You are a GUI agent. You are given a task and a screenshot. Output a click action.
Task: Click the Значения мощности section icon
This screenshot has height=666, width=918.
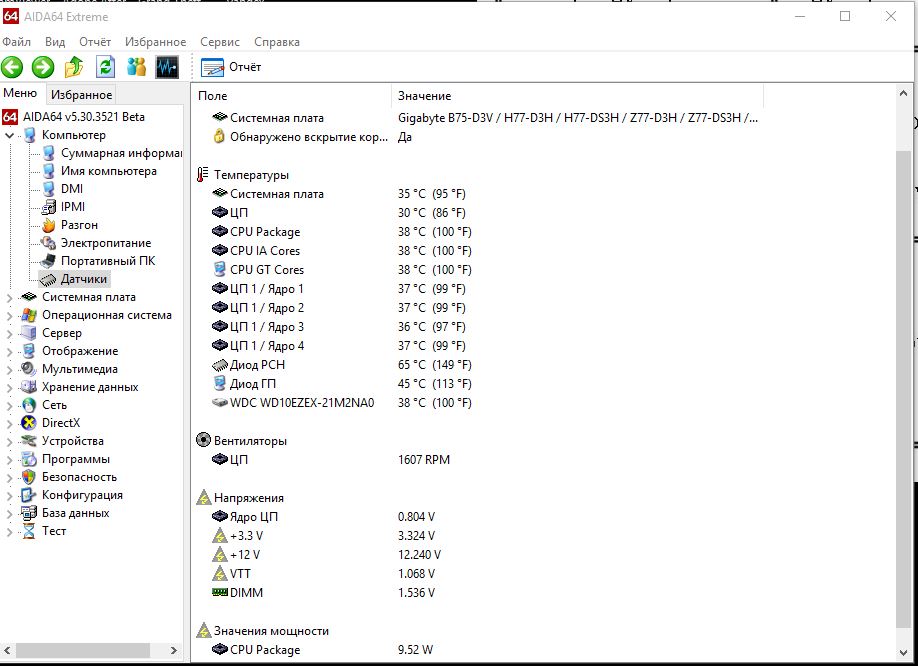(x=203, y=630)
